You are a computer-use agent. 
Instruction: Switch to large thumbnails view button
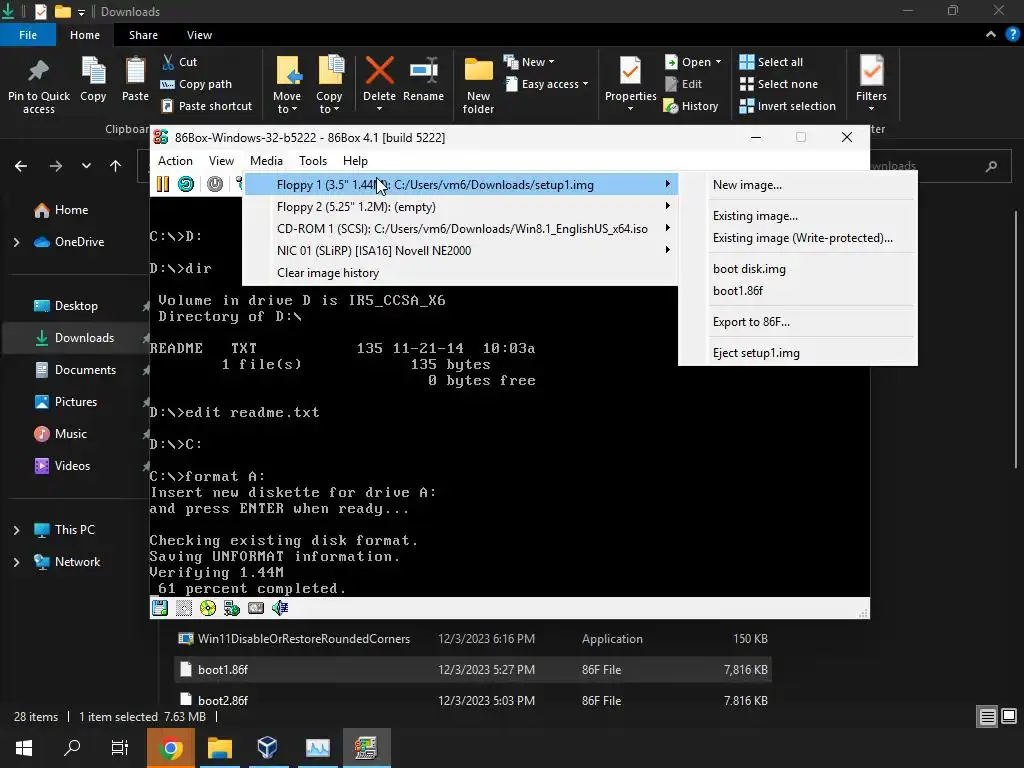coord(1009,716)
